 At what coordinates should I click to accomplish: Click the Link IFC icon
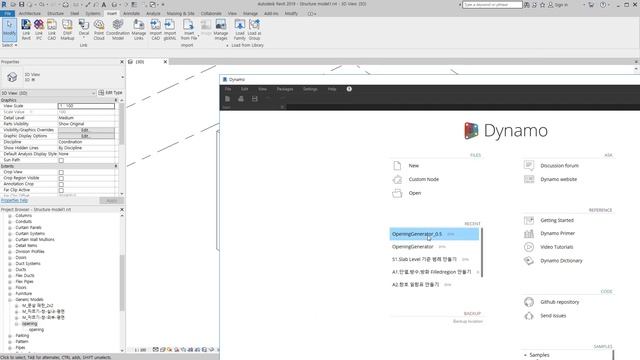39,30
